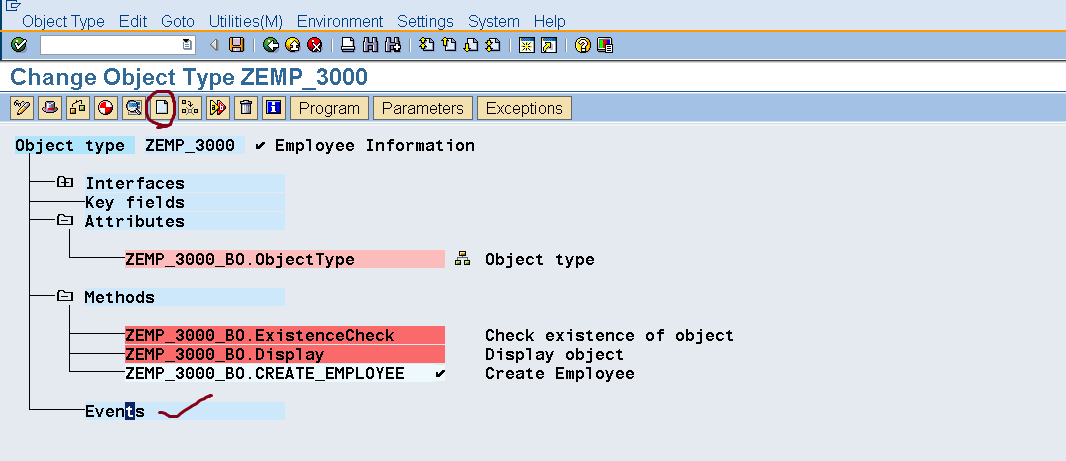This screenshot has width=1066, height=461.
Task: Click 'Create Employee' description text
Action: [x=560, y=373]
